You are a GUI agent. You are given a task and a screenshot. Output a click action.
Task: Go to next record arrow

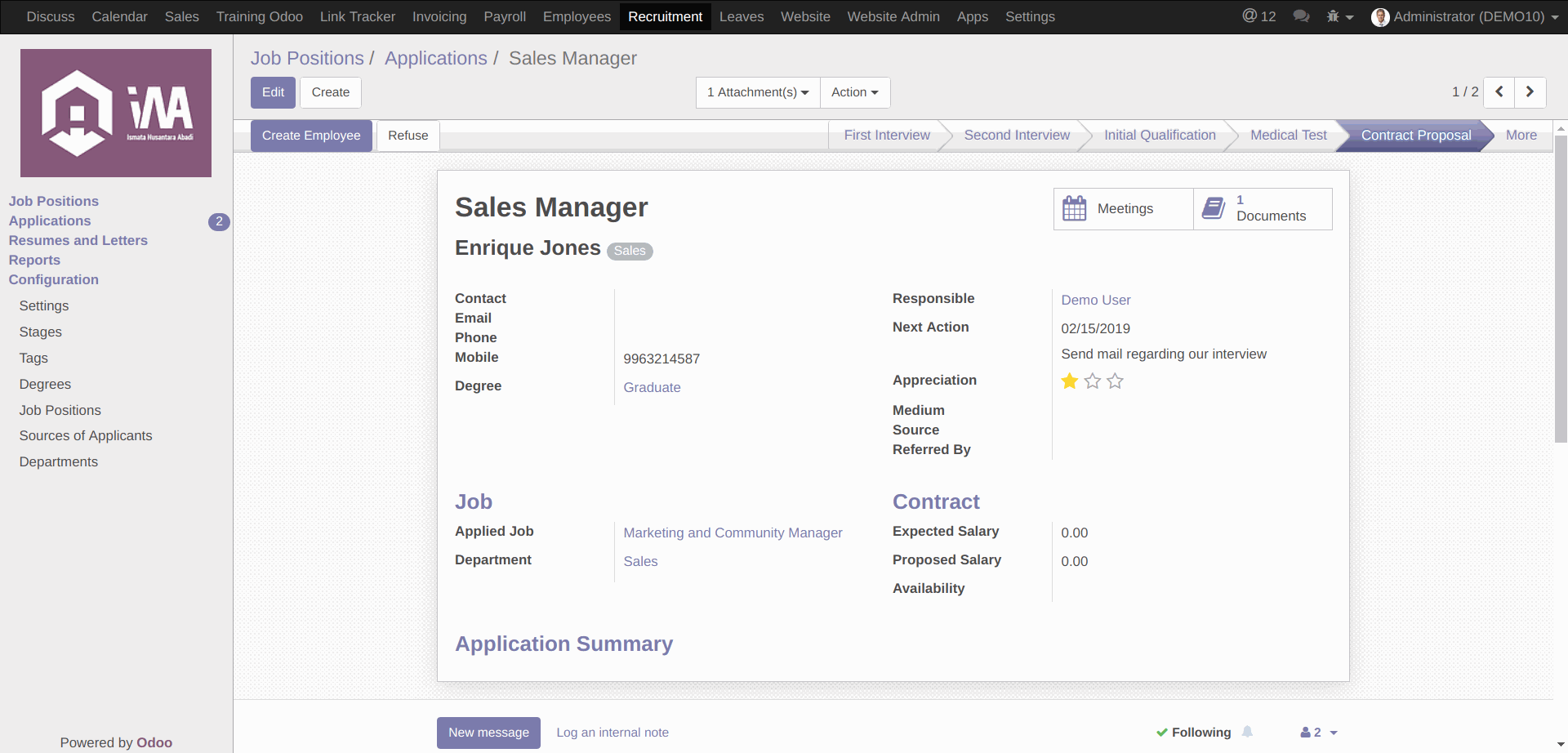(x=1530, y=92)
